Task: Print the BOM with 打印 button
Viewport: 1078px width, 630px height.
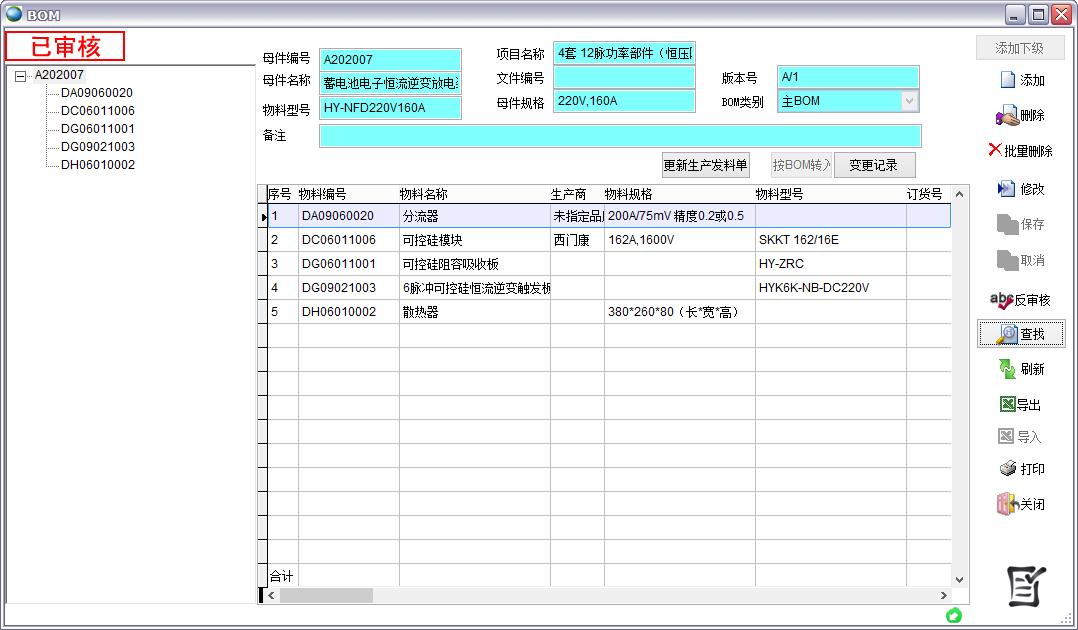Action: 1020,469
